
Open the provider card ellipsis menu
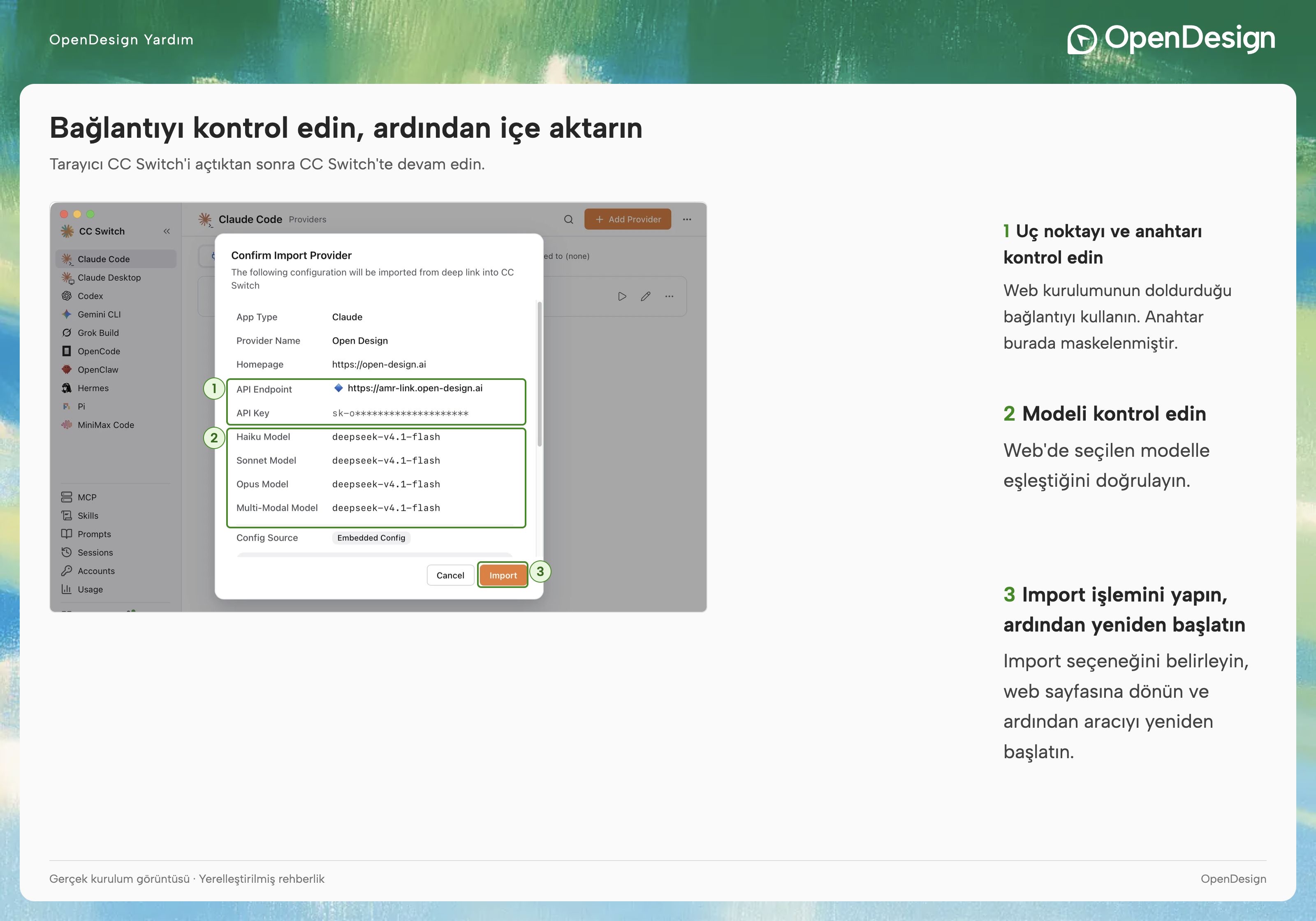(669, 296)
